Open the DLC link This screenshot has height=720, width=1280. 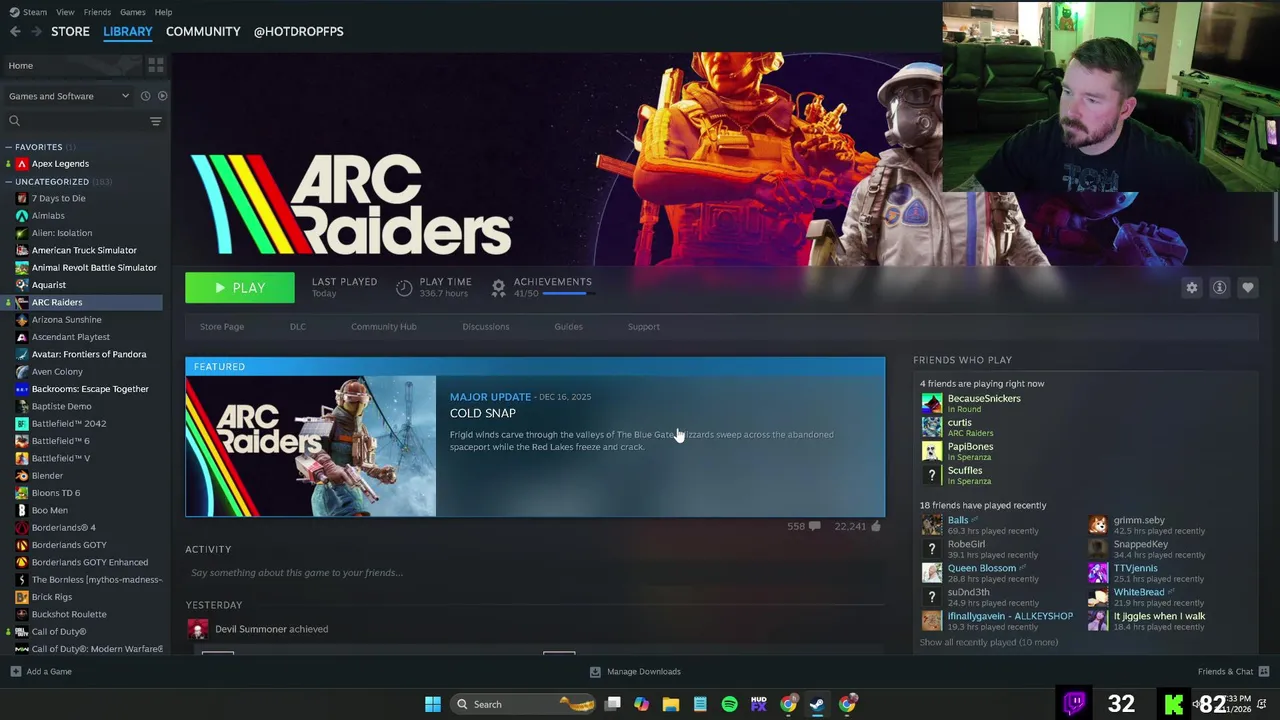point(297,327)
